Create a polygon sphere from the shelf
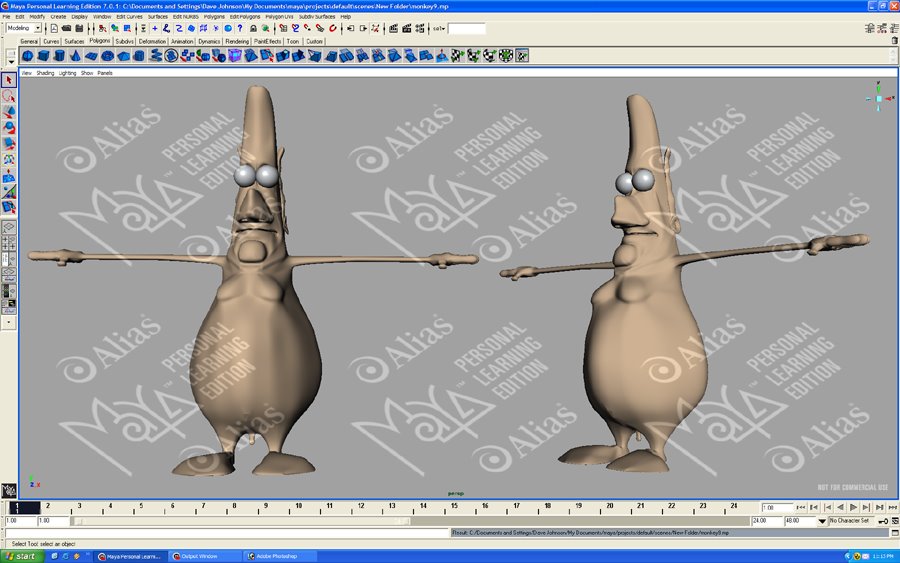This screenshot has width=900, height=563. pyautogui.click(x=28, y=56)
